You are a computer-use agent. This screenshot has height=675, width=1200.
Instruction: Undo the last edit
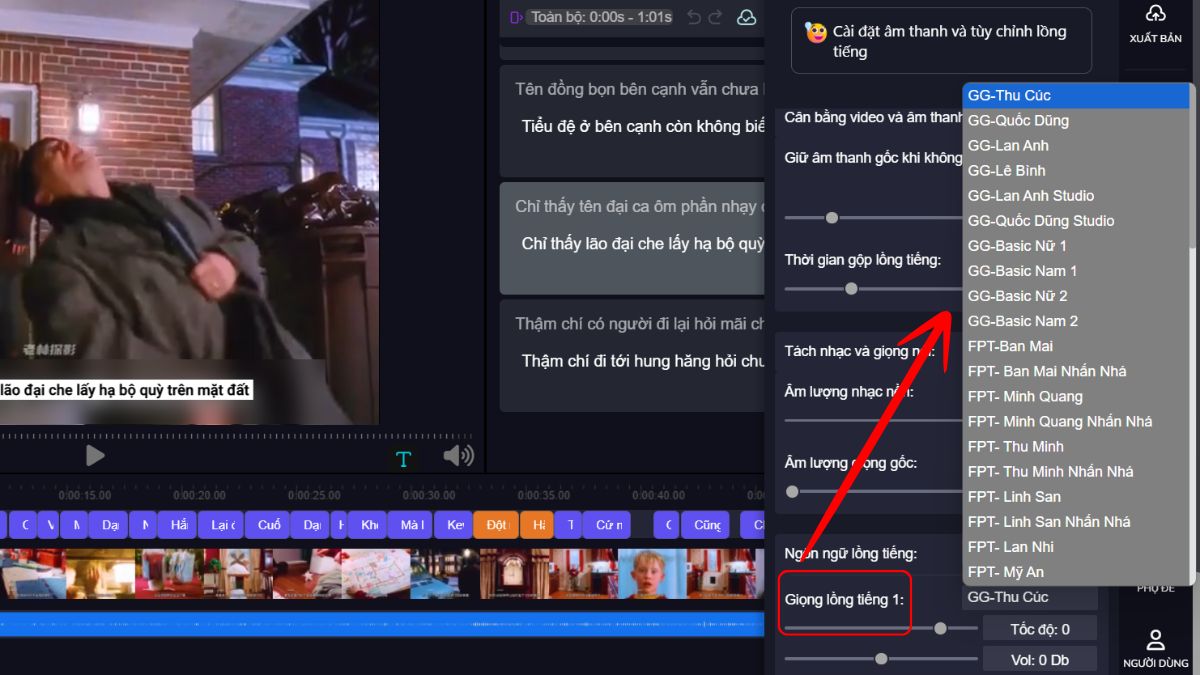coord(694,17)
